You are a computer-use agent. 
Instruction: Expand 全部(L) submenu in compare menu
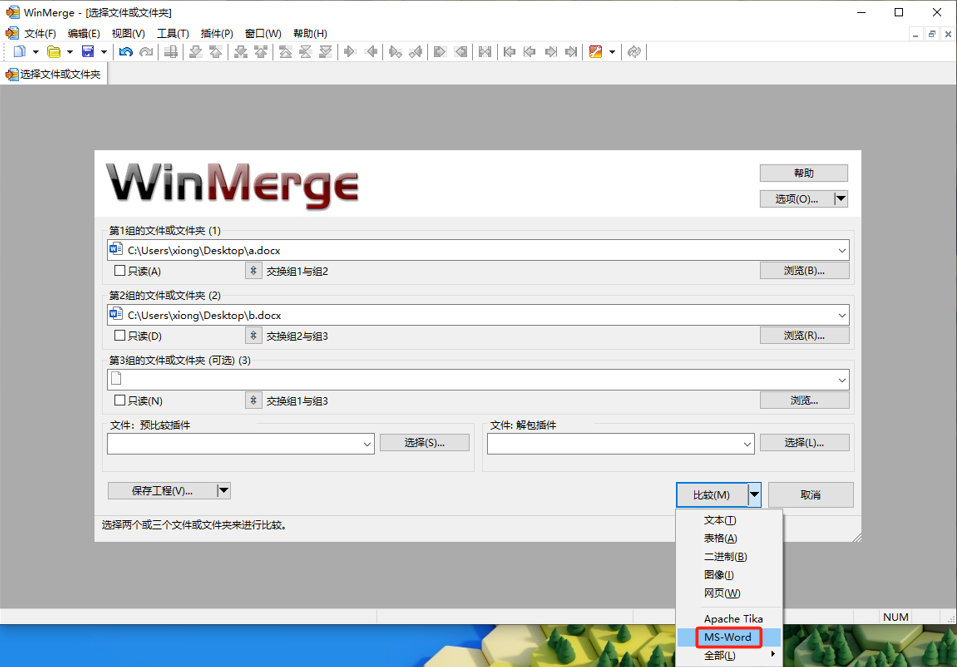tap(729, 655)
